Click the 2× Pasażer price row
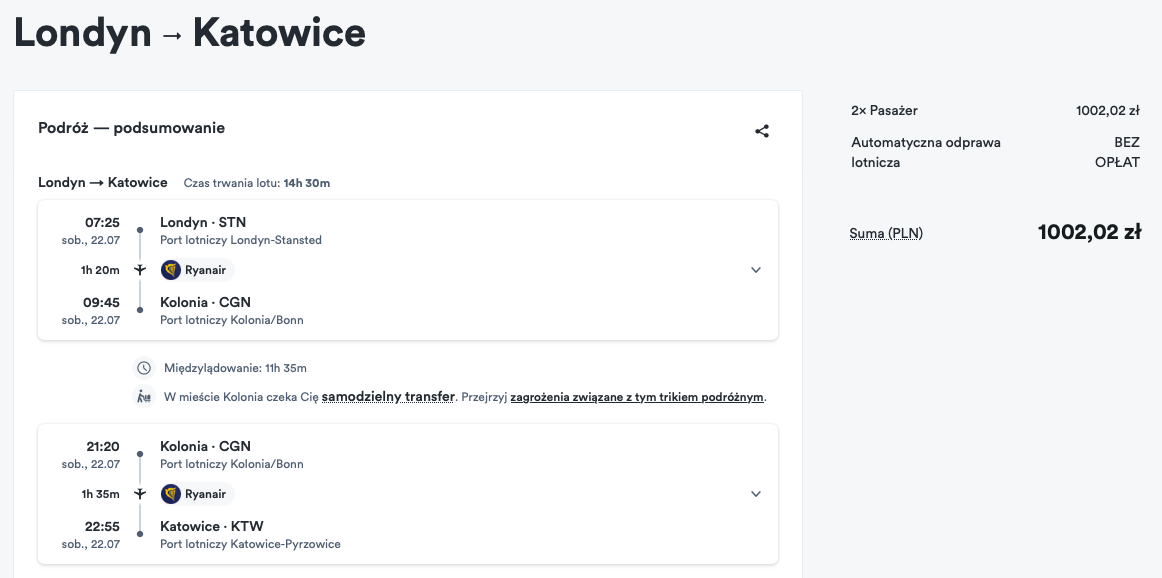The width and height of the screenshot is (1162, 578). [995, 110]
